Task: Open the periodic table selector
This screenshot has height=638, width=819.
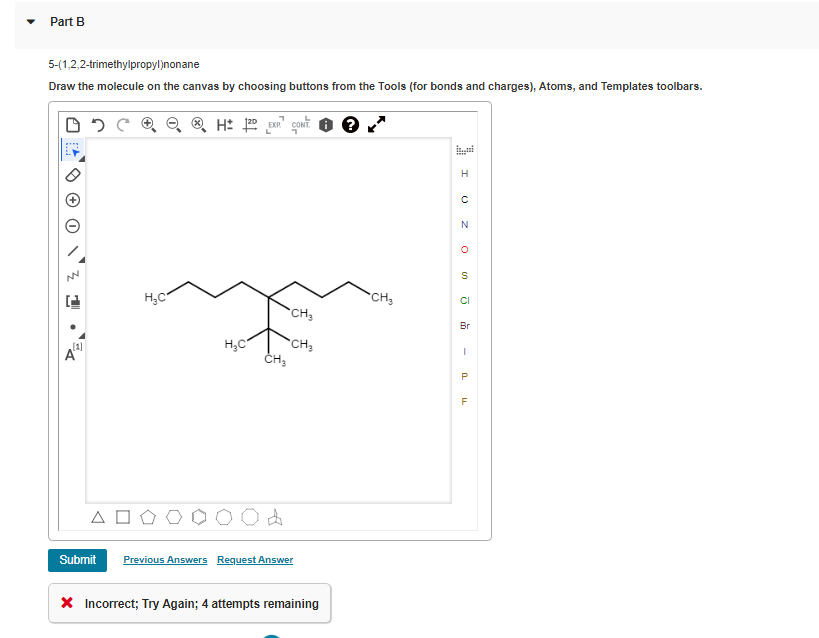Action: (x=464, y=148)
